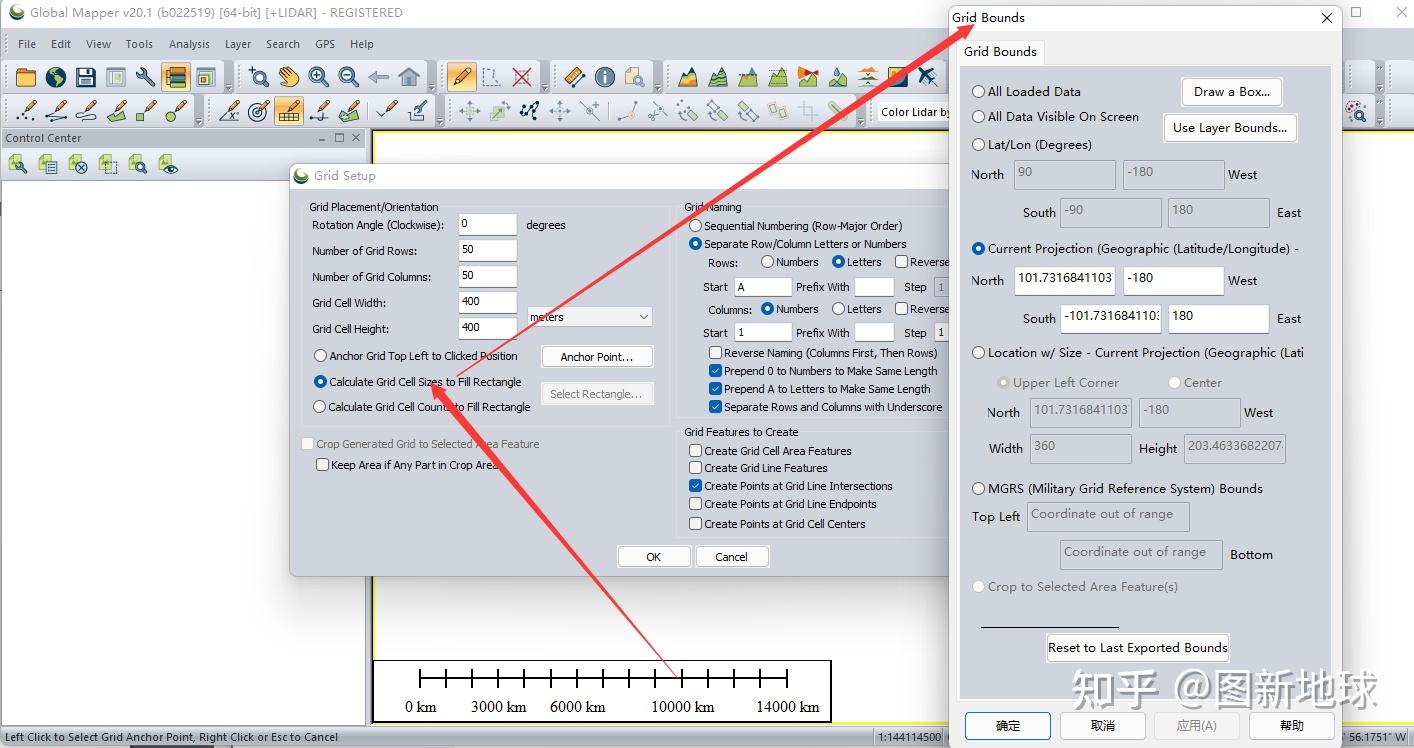
Task: Open the meters units dropdown
Action: tap(590, 317)
